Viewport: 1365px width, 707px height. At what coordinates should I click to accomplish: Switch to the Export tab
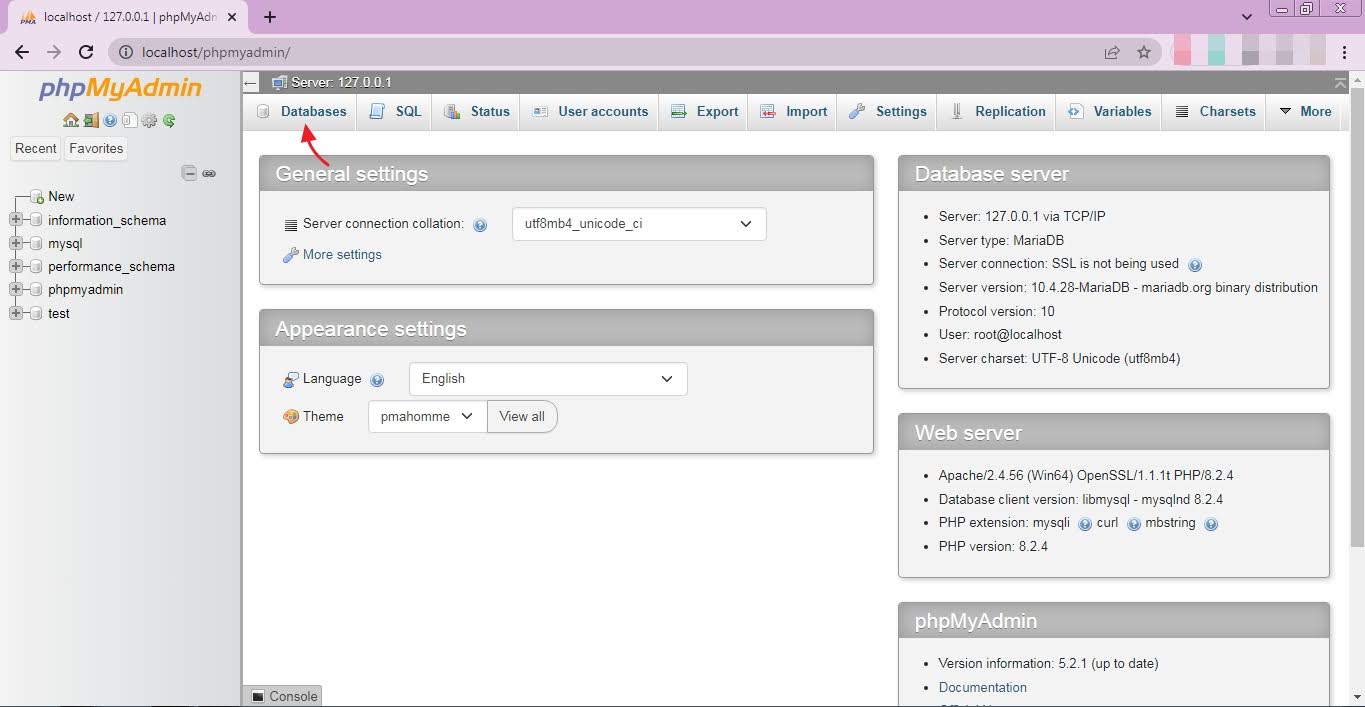[x=704, y=112]
